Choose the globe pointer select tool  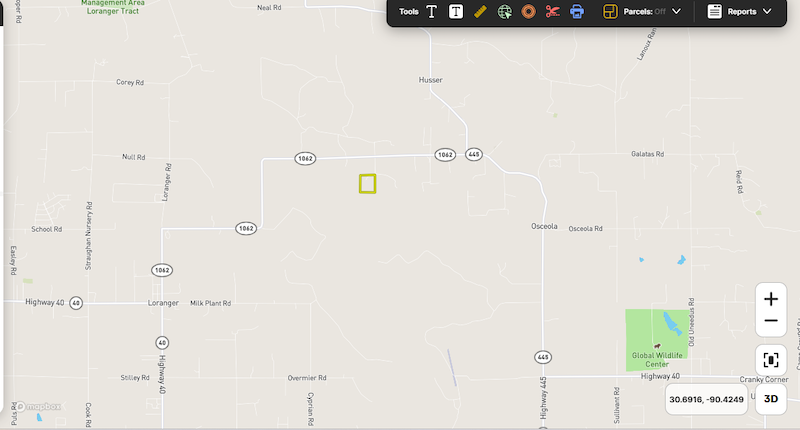click(505, 11)
